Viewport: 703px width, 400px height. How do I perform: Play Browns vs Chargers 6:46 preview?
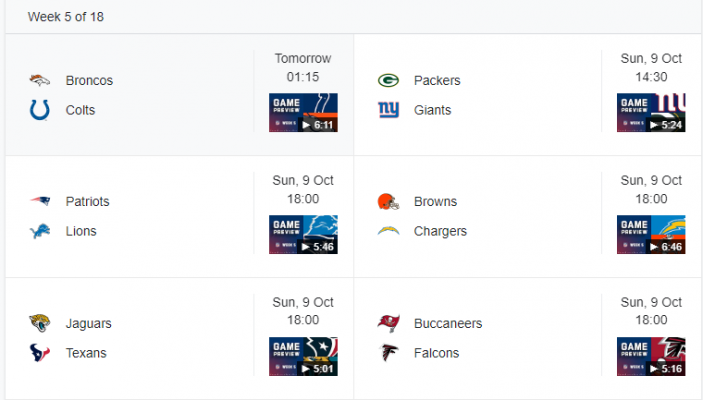coord(651,235)
